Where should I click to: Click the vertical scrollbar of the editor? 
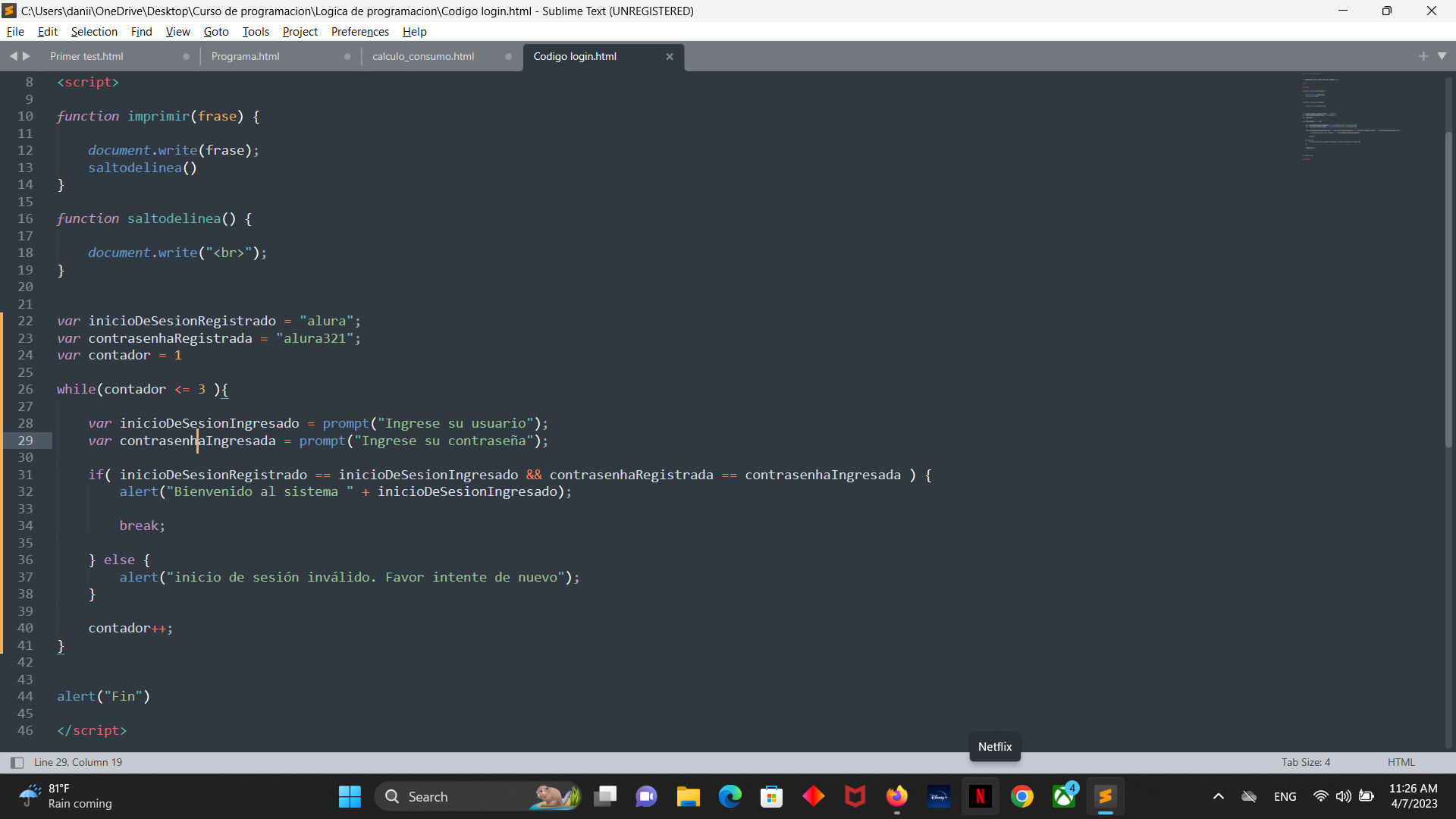(x=1448, y=288)
